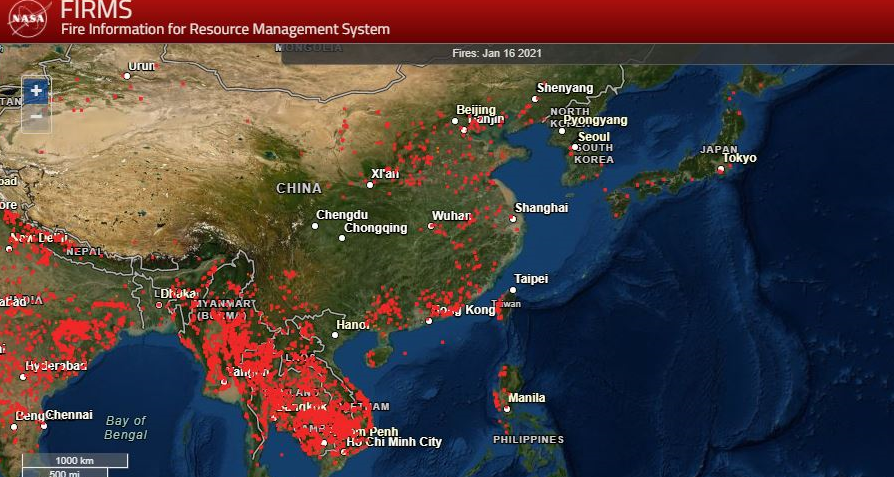The width and height of the screenshot is (894, 477).
Task: Click the Manila city label
Action: click(x=526, y=398)
